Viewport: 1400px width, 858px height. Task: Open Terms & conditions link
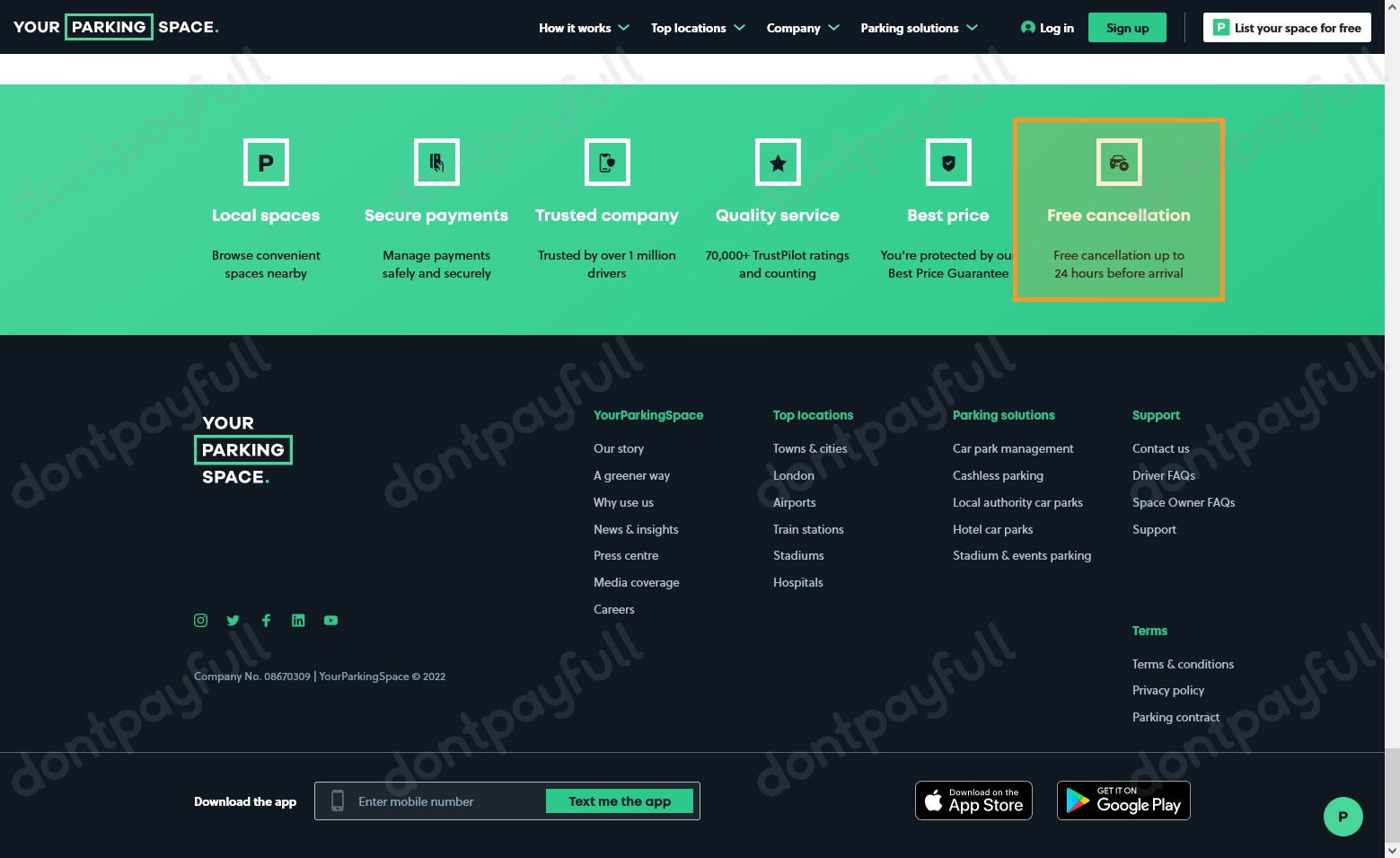(1183, 664)
